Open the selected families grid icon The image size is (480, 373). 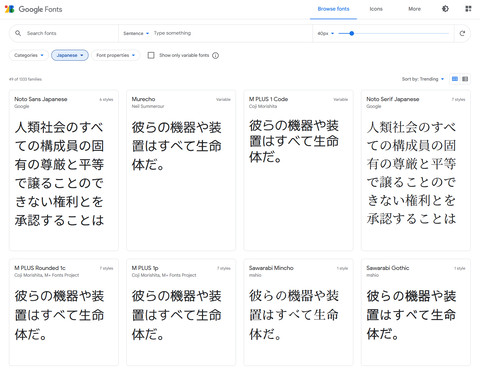(x=468, y=9)
